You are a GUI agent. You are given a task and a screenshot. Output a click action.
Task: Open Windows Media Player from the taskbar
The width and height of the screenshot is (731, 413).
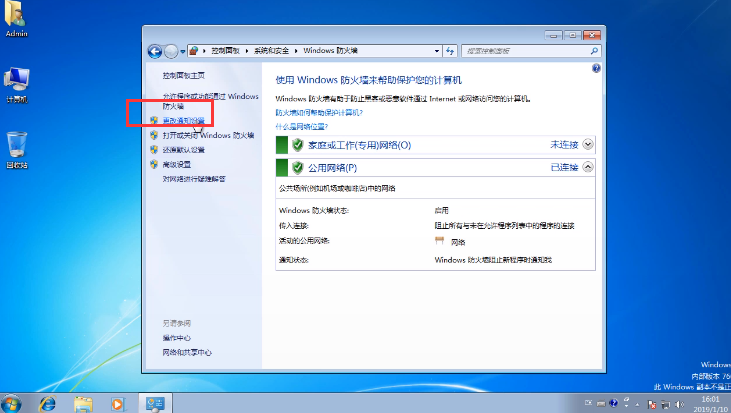coord(117,404)
